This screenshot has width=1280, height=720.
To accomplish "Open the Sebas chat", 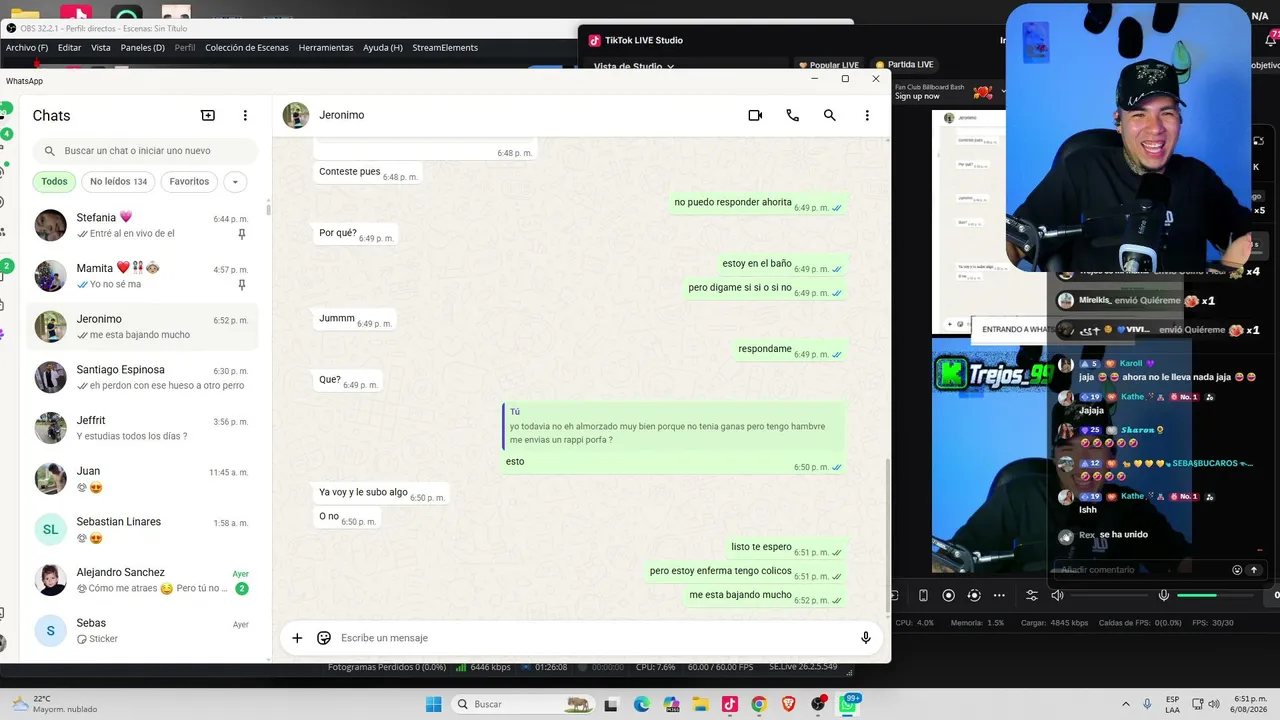I will [142, 631].
